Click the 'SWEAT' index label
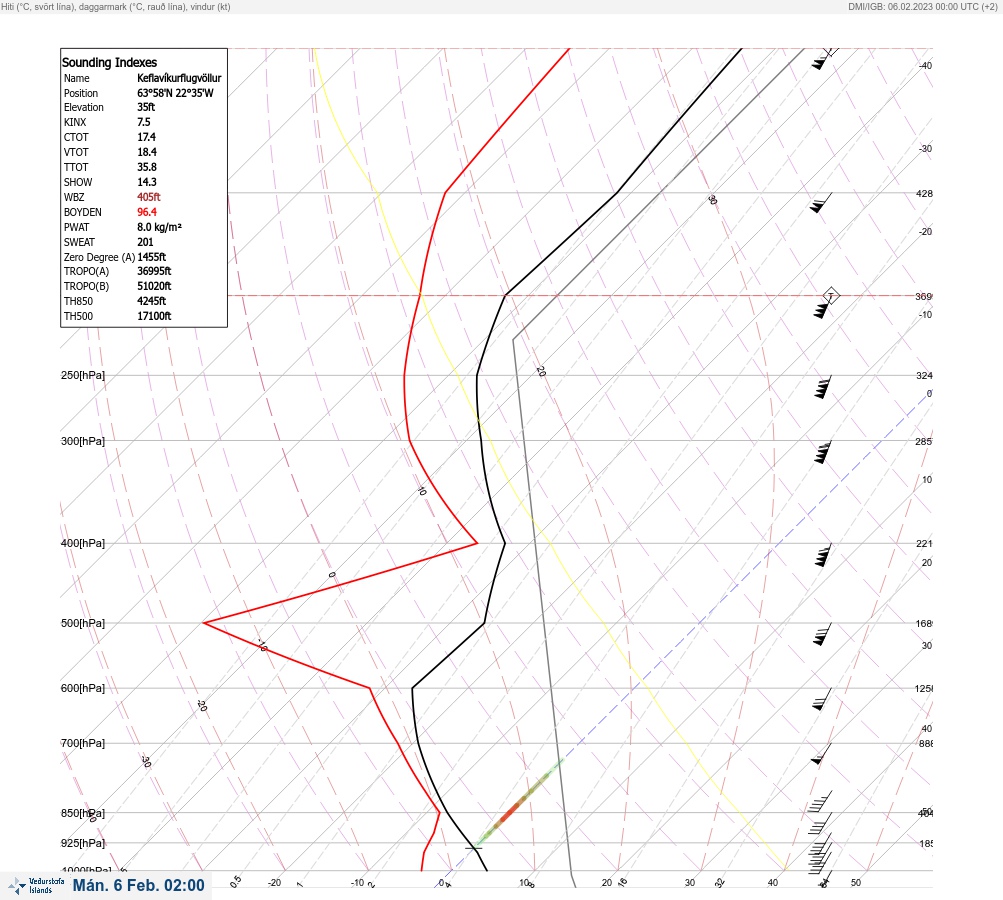Screen dimensions: 1003x900 79,242
